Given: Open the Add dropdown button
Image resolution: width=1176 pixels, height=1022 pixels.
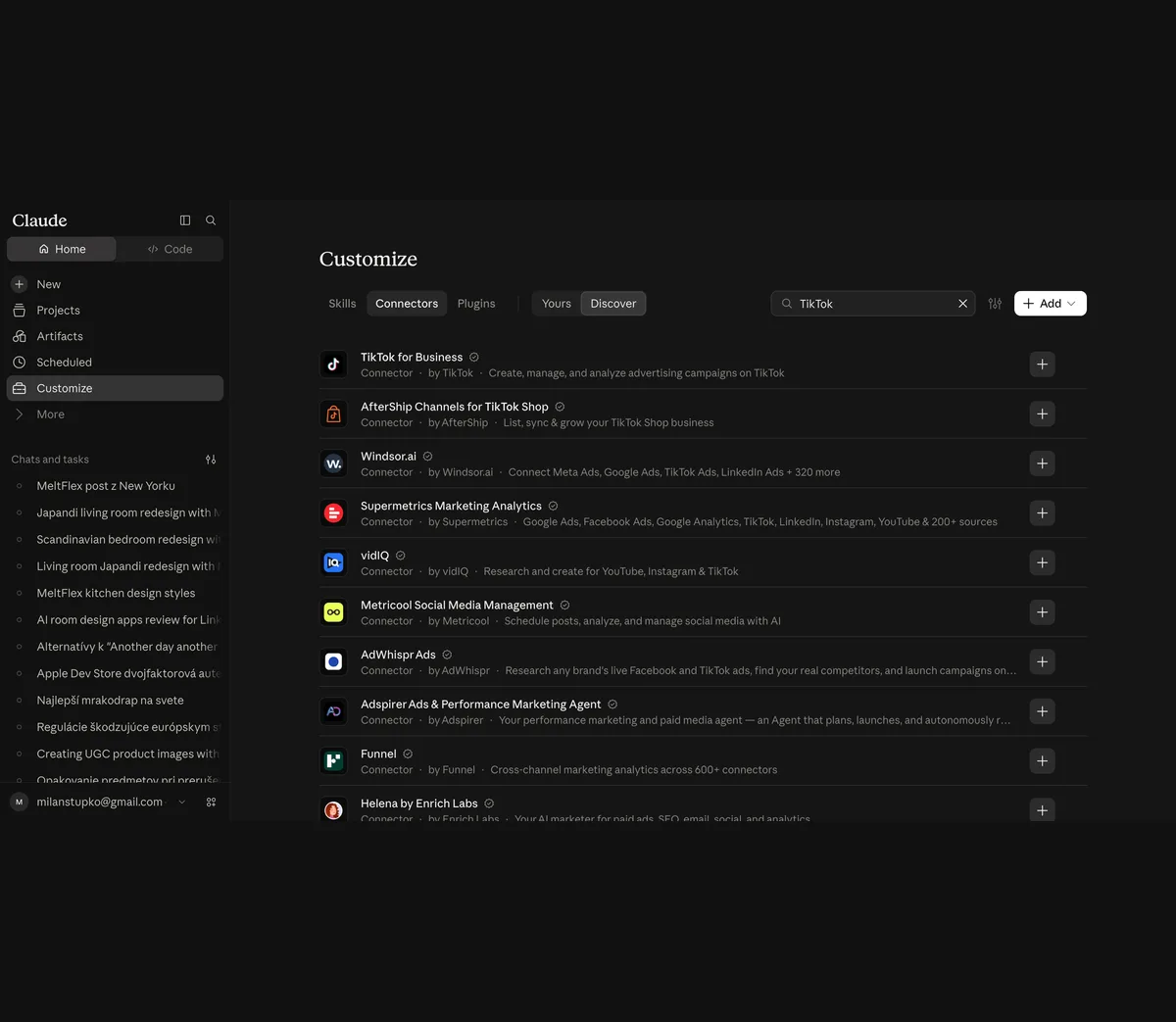Looking at the screenshot, I should [x=1051, y=304].
